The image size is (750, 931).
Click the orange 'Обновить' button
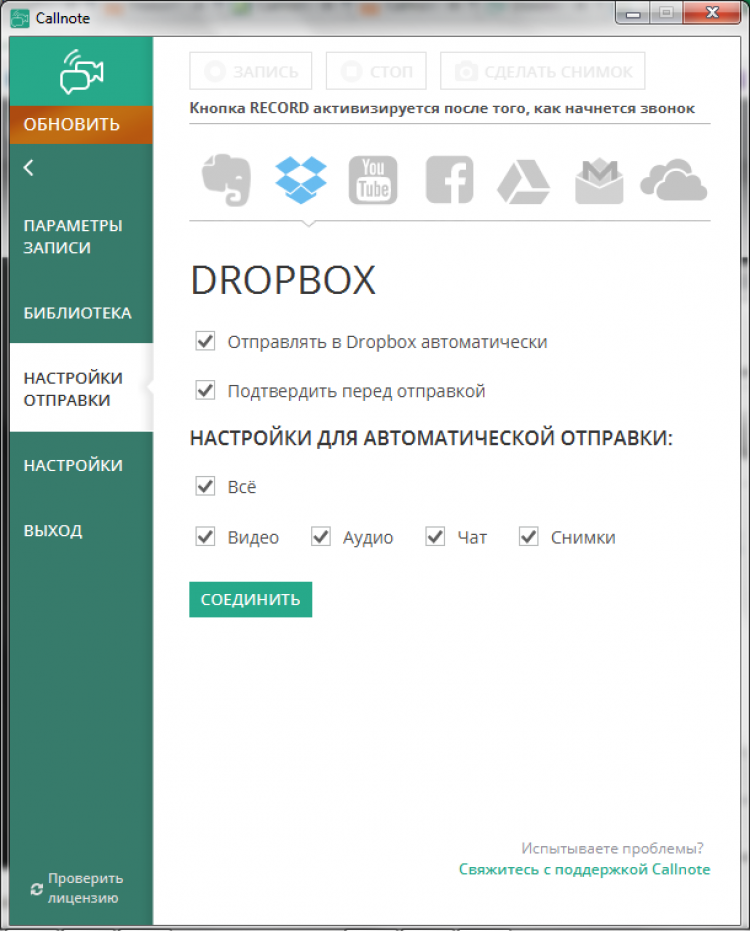pyautogui.click(x=81, y=125)
